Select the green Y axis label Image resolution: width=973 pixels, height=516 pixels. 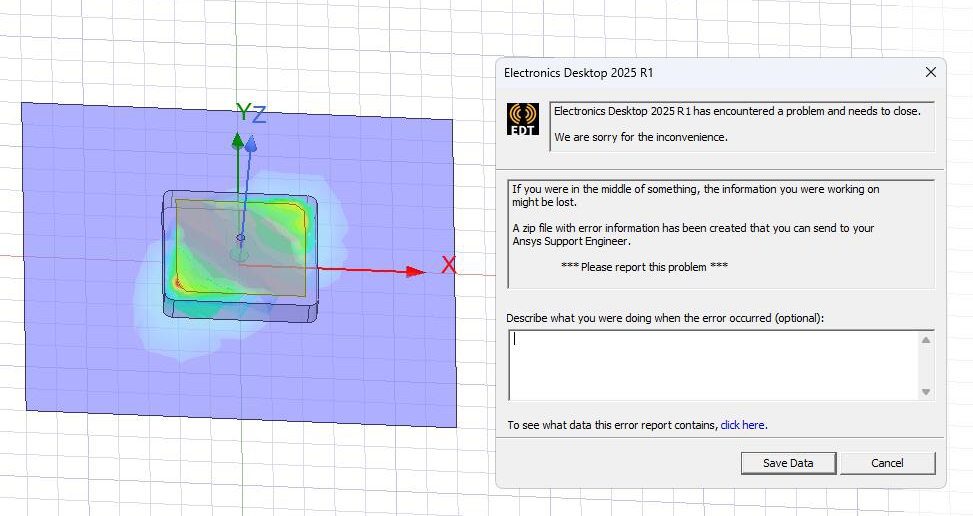click(x=242, y=111)
